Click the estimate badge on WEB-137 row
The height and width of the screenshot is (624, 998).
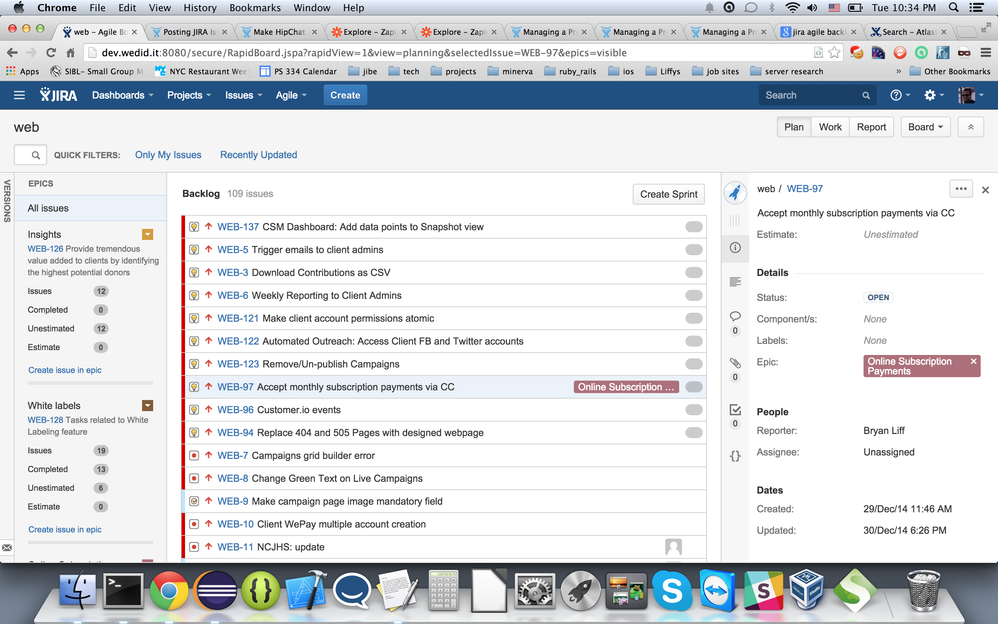(694, 227)
